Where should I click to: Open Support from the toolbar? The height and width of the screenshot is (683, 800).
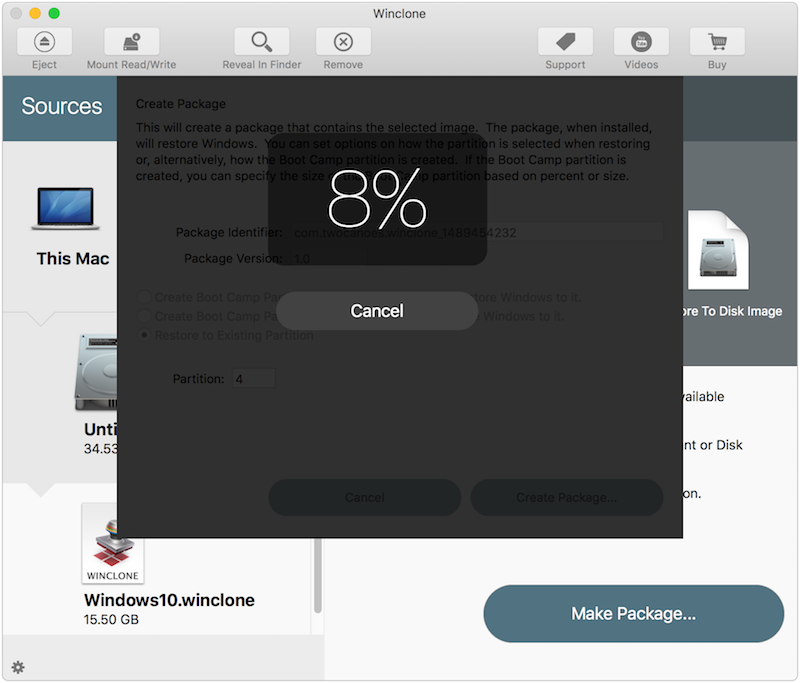point(565,42)
